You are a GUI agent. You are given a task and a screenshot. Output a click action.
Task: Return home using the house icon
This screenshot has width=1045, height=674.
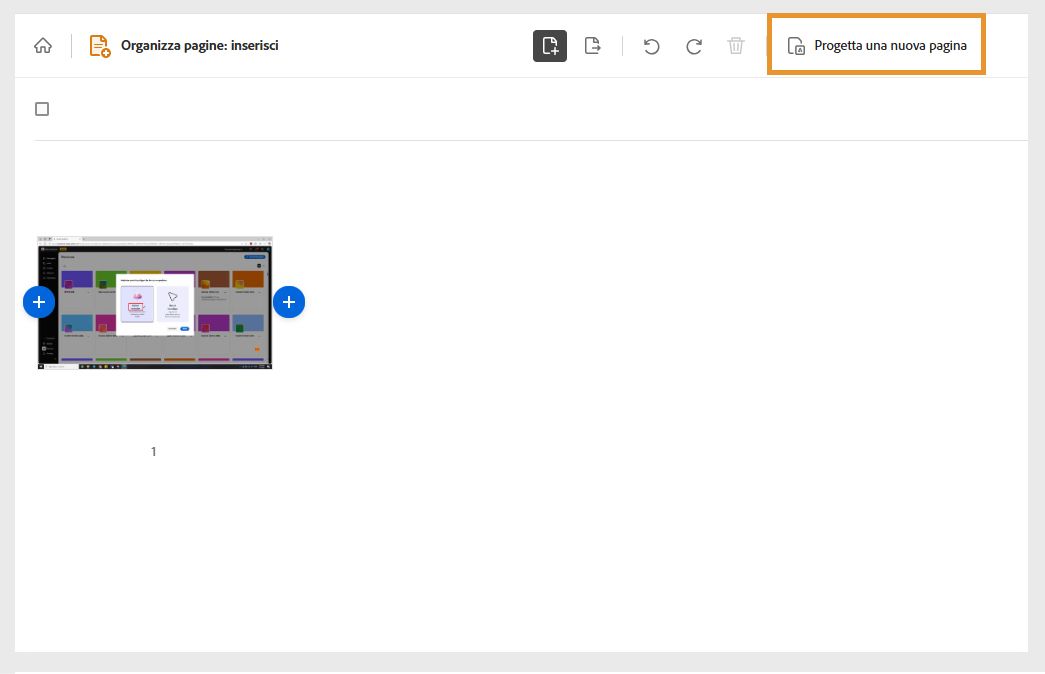41,45
